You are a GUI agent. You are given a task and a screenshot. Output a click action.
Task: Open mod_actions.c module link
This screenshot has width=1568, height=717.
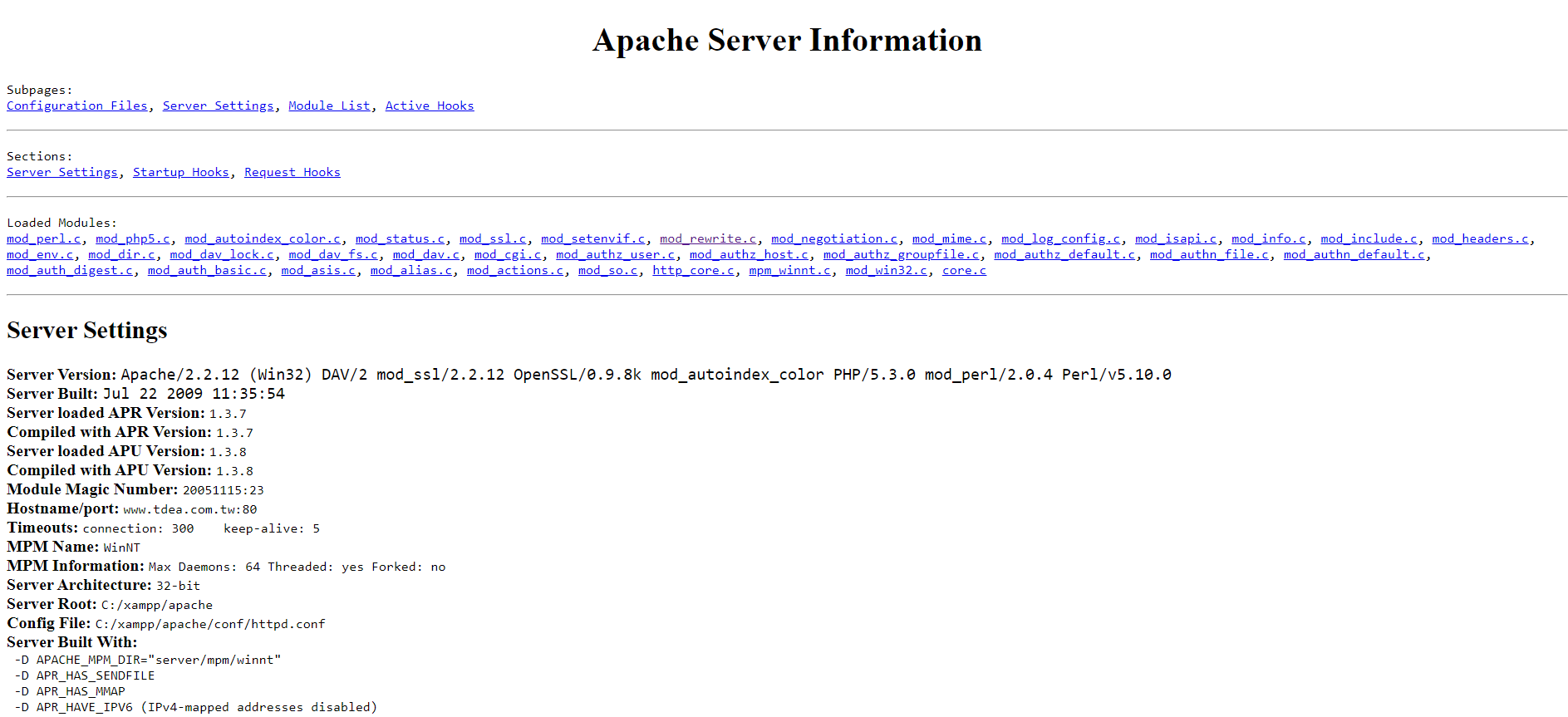click(515, 270)
